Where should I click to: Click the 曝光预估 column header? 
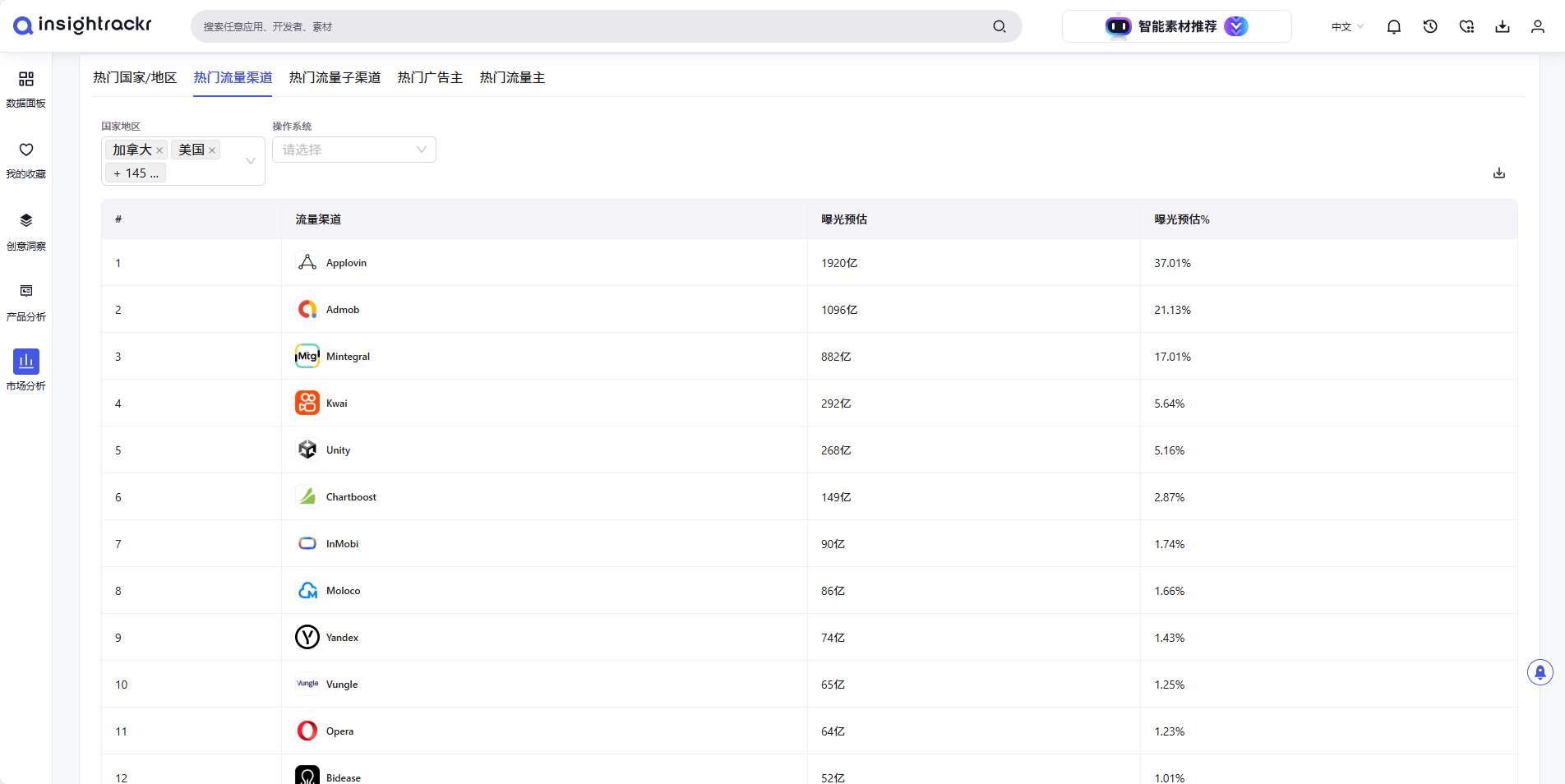pyautogui.click(x=844, y=219)
